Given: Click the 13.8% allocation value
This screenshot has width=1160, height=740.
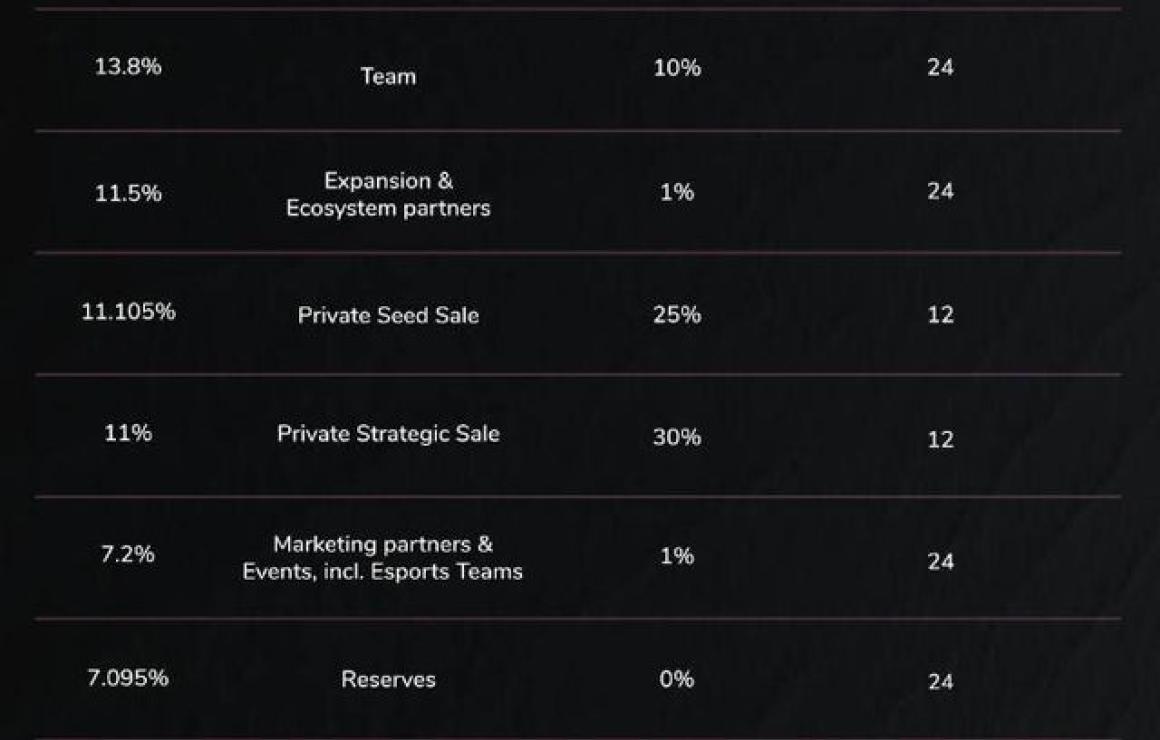Looking at the screenshot, I should [x=128, y=67].
